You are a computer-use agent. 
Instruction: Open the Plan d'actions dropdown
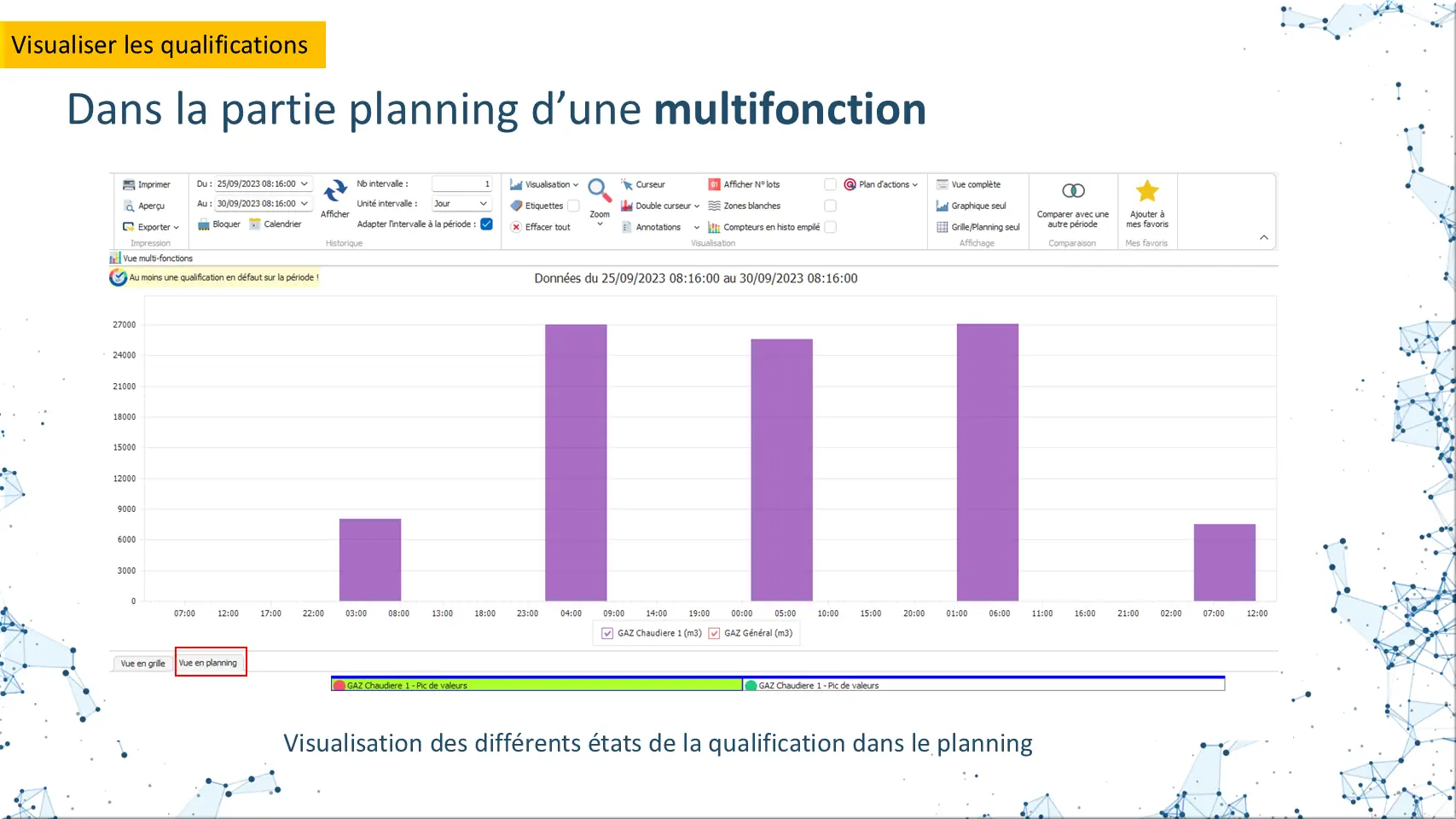(x=882, y=184)
